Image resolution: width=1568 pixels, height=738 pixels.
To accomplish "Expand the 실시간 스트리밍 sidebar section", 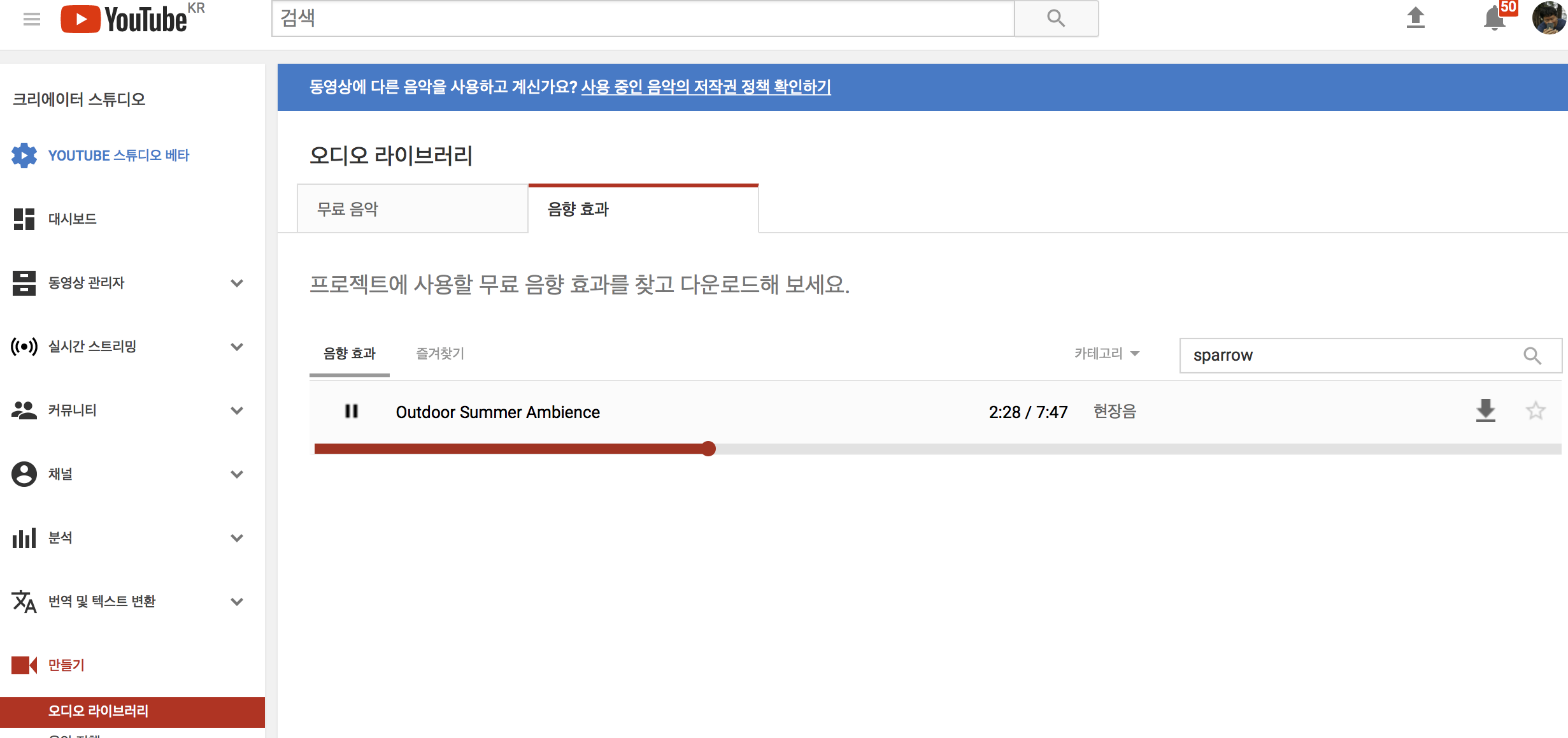I will coord(237,347).
